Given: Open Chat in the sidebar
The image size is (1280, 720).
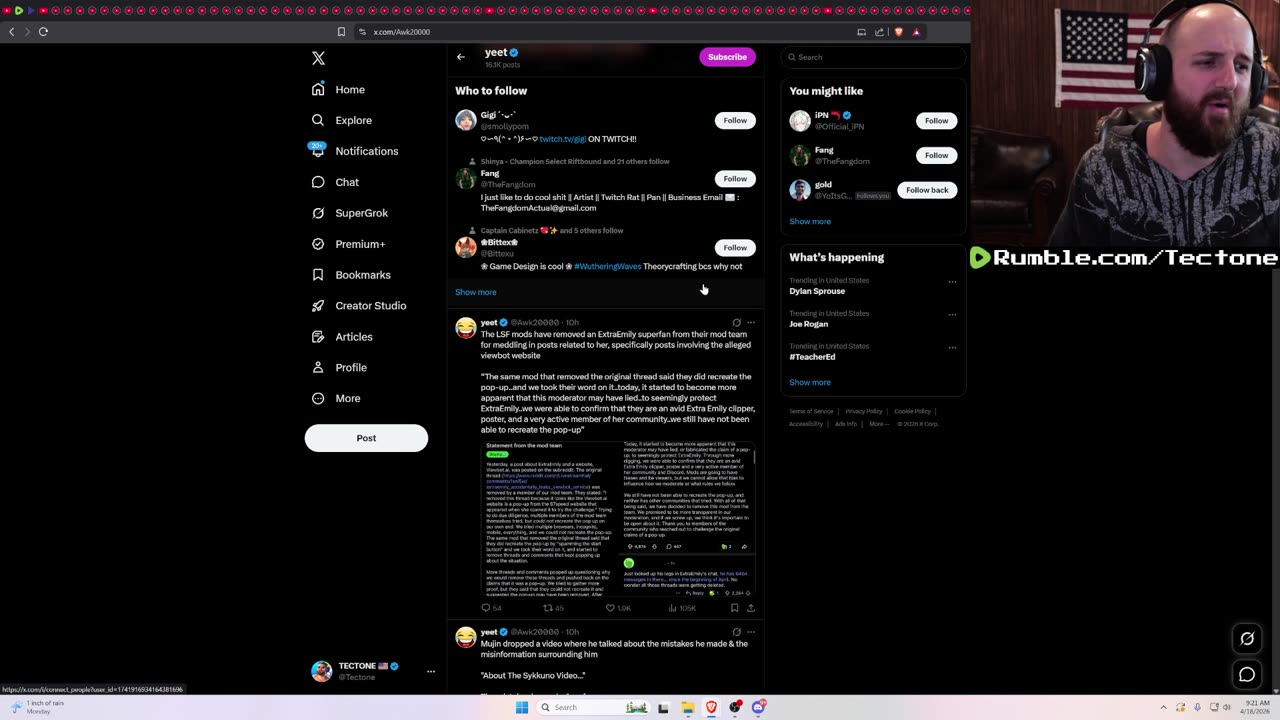Looking at the screenshot, I should click(335, 182).
